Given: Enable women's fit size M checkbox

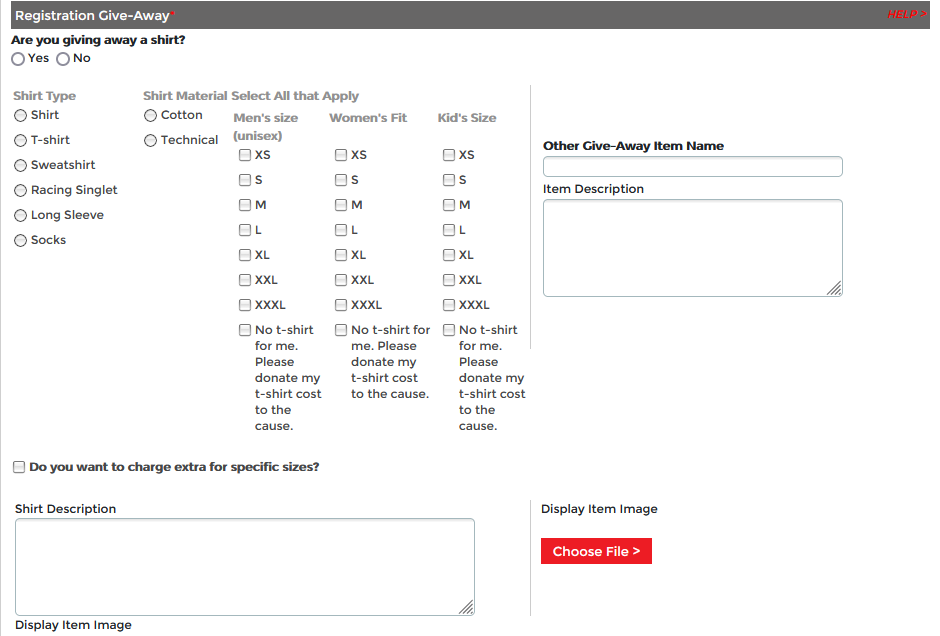Looking at the screenshot, I should [x=341, y=205].
